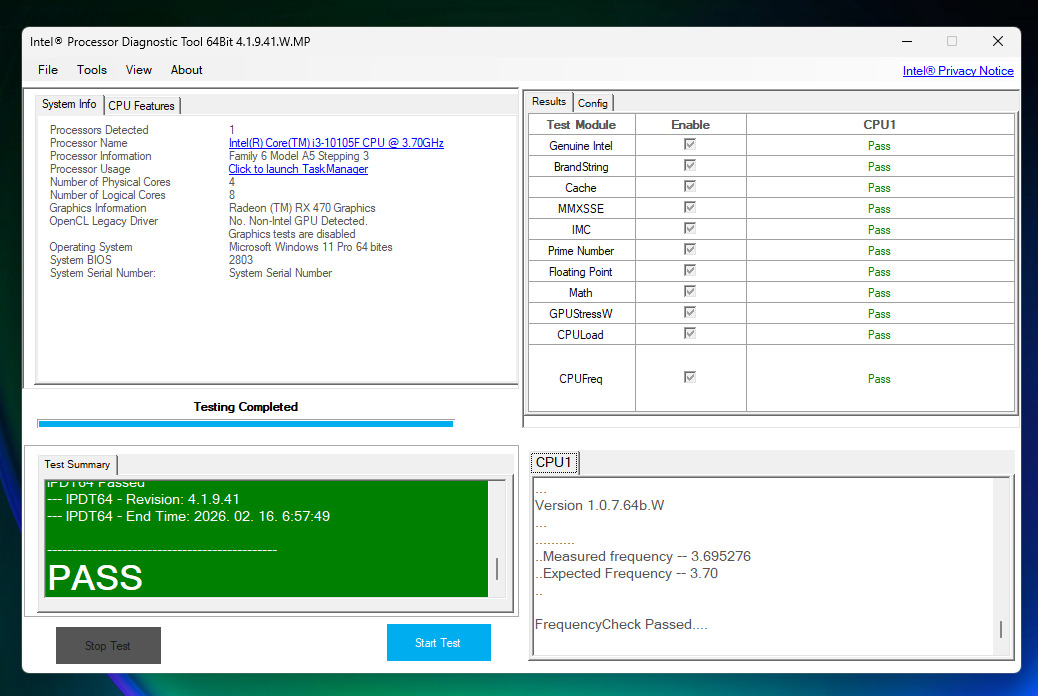Click the Stop Test button
The height and width of the screenshot is (696, 1038).
[x=109, y=645]
